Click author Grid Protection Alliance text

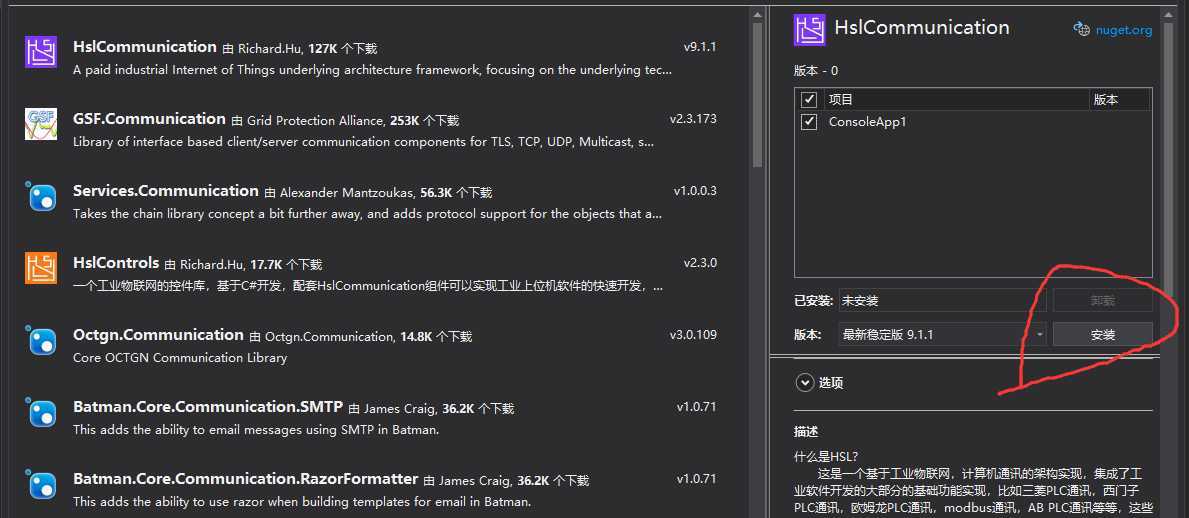click(x=317, y=121)
